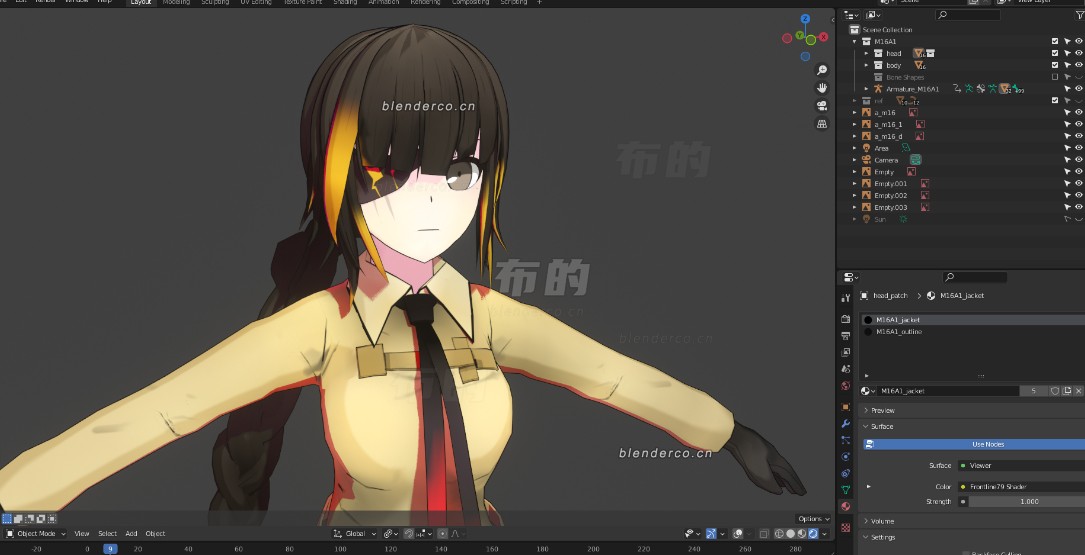This screenshot has width=1085, height=555.
Task: Open the Object menu in viewport header
Action: coord(155,534)
